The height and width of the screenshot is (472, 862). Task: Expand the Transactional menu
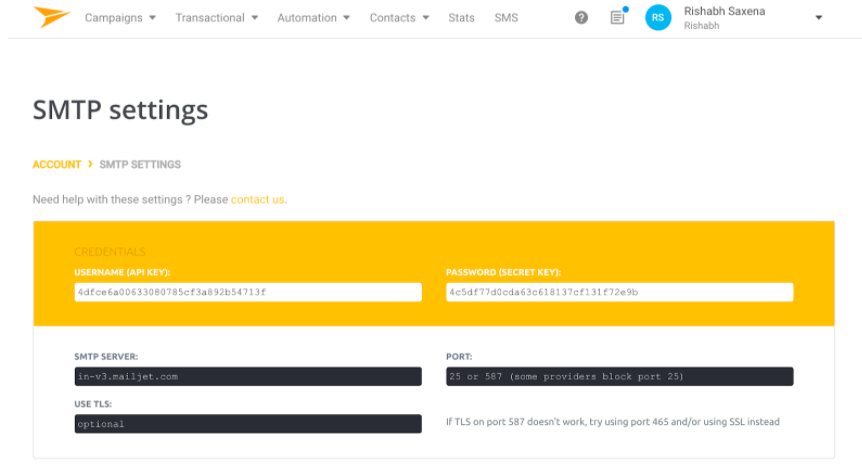(x=216, y=18)
